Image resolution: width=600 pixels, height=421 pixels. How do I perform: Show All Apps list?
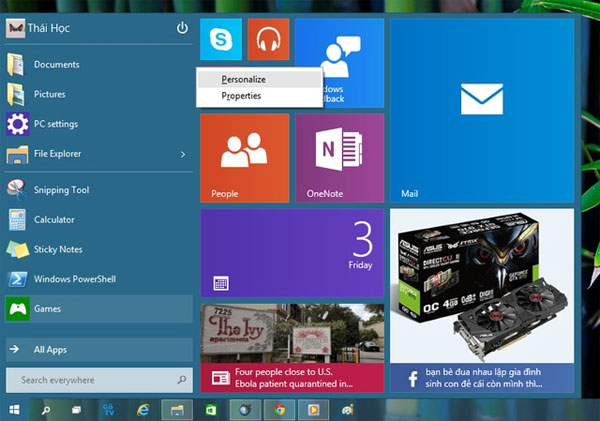pos(99,349)
